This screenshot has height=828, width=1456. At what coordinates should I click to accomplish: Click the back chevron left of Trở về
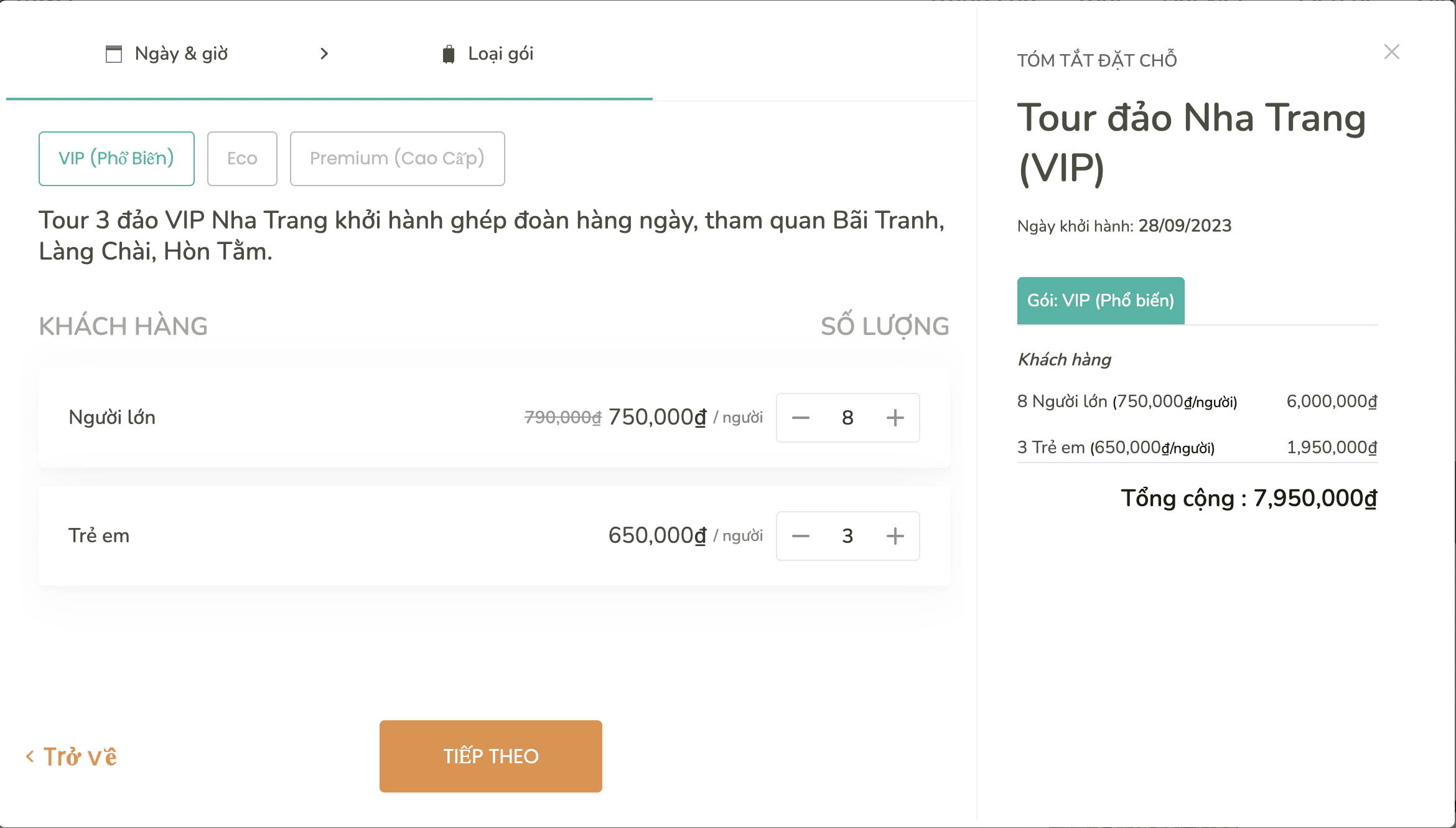(x=30, y=756)
